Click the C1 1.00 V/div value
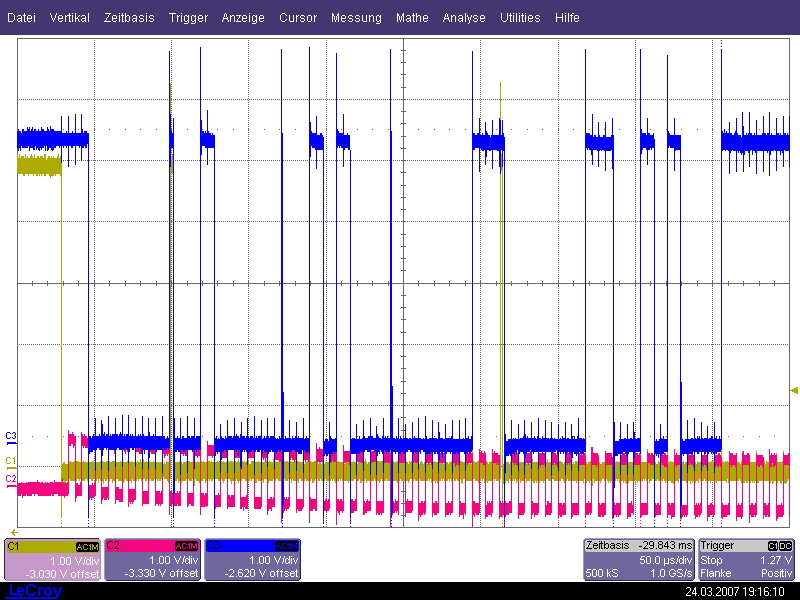800x600 pixels. tap(74, 561)
